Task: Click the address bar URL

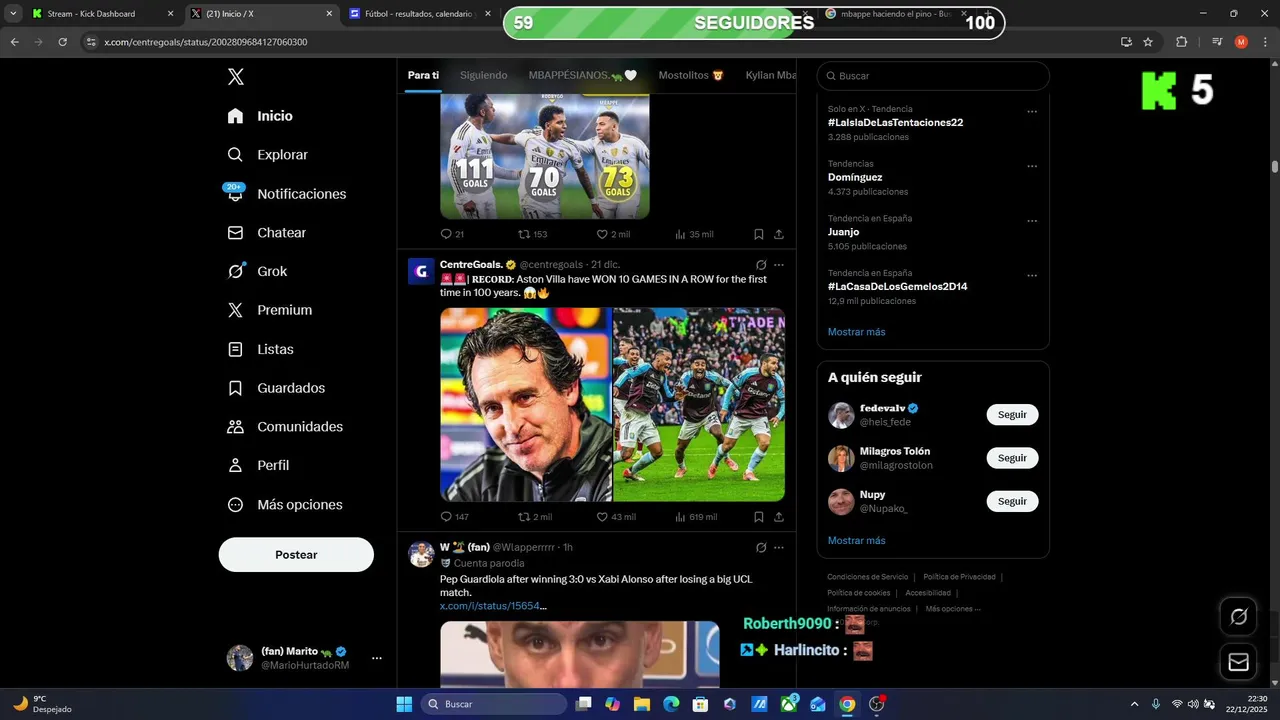Action: (x=205, y=42)
